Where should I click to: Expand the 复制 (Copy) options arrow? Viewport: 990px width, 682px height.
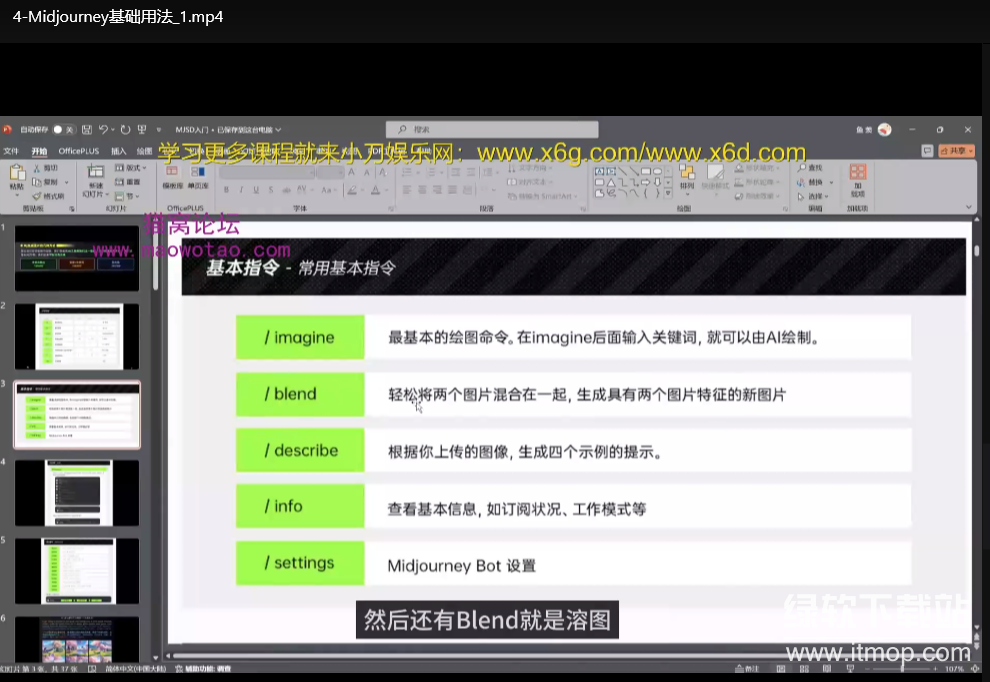[66, 182]
